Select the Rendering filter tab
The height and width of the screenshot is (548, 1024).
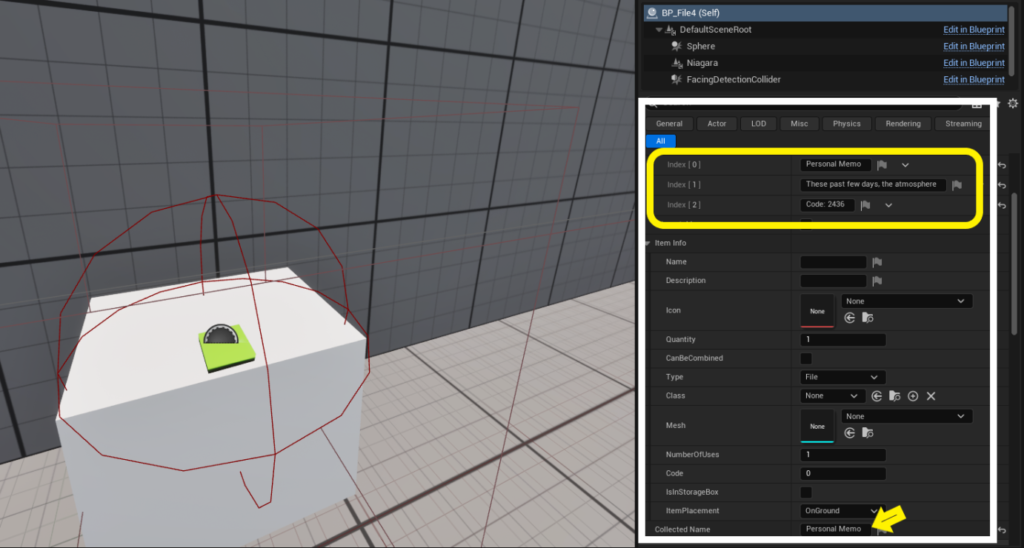902,124
